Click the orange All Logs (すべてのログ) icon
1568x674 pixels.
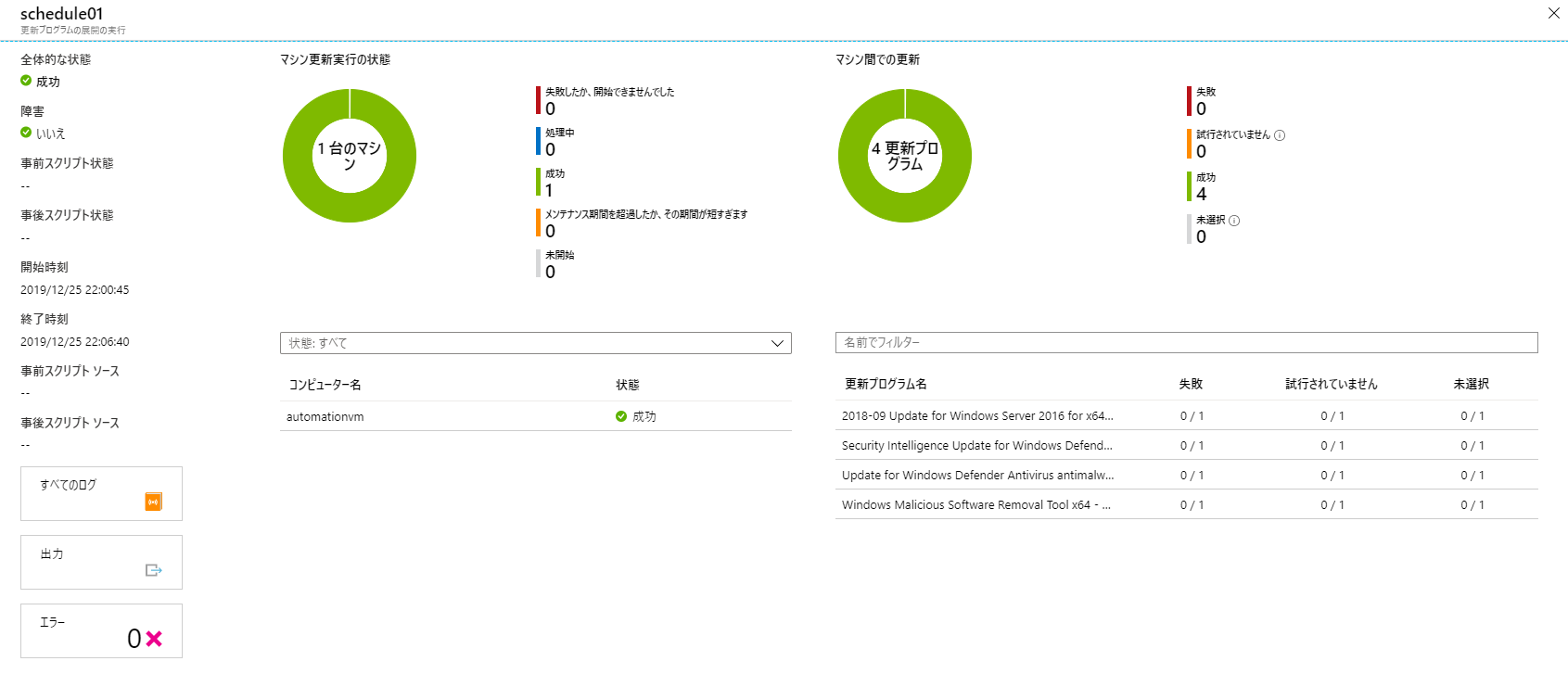click(x=154, y=502)
